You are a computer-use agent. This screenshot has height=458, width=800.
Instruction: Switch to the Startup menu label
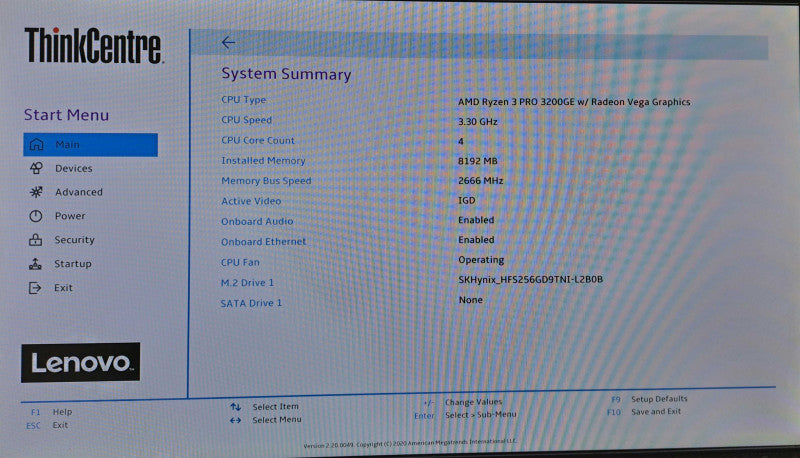73,264
